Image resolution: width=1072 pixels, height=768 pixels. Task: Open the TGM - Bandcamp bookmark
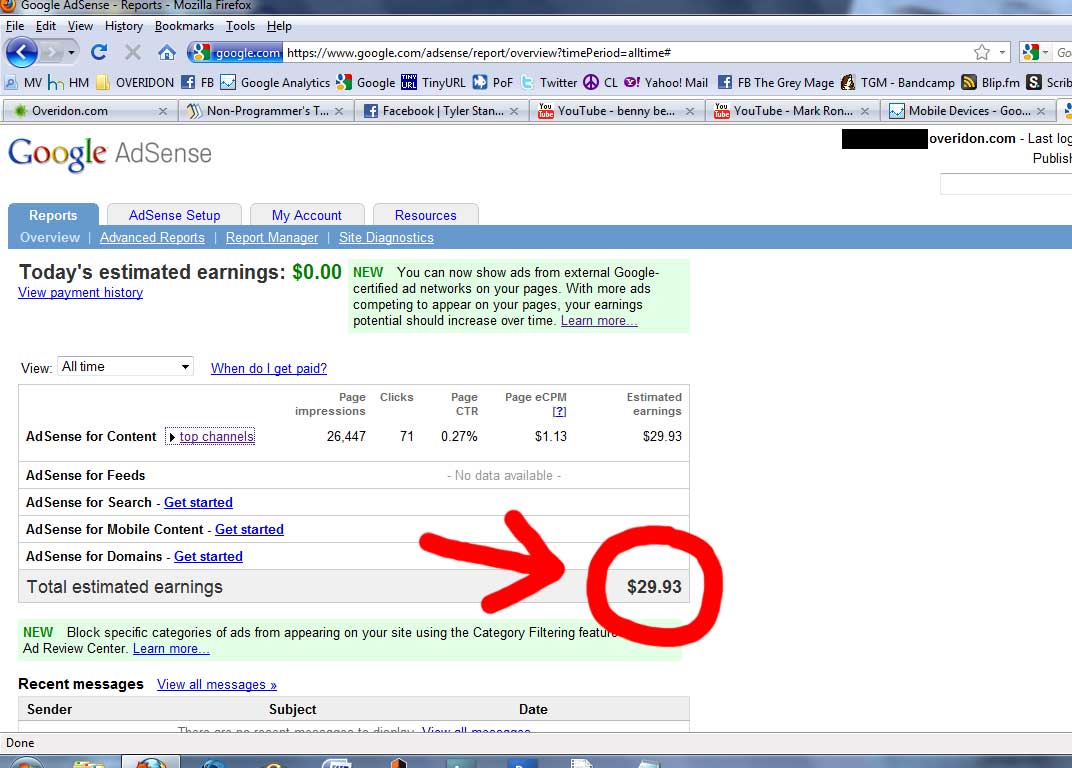point(898,83)
